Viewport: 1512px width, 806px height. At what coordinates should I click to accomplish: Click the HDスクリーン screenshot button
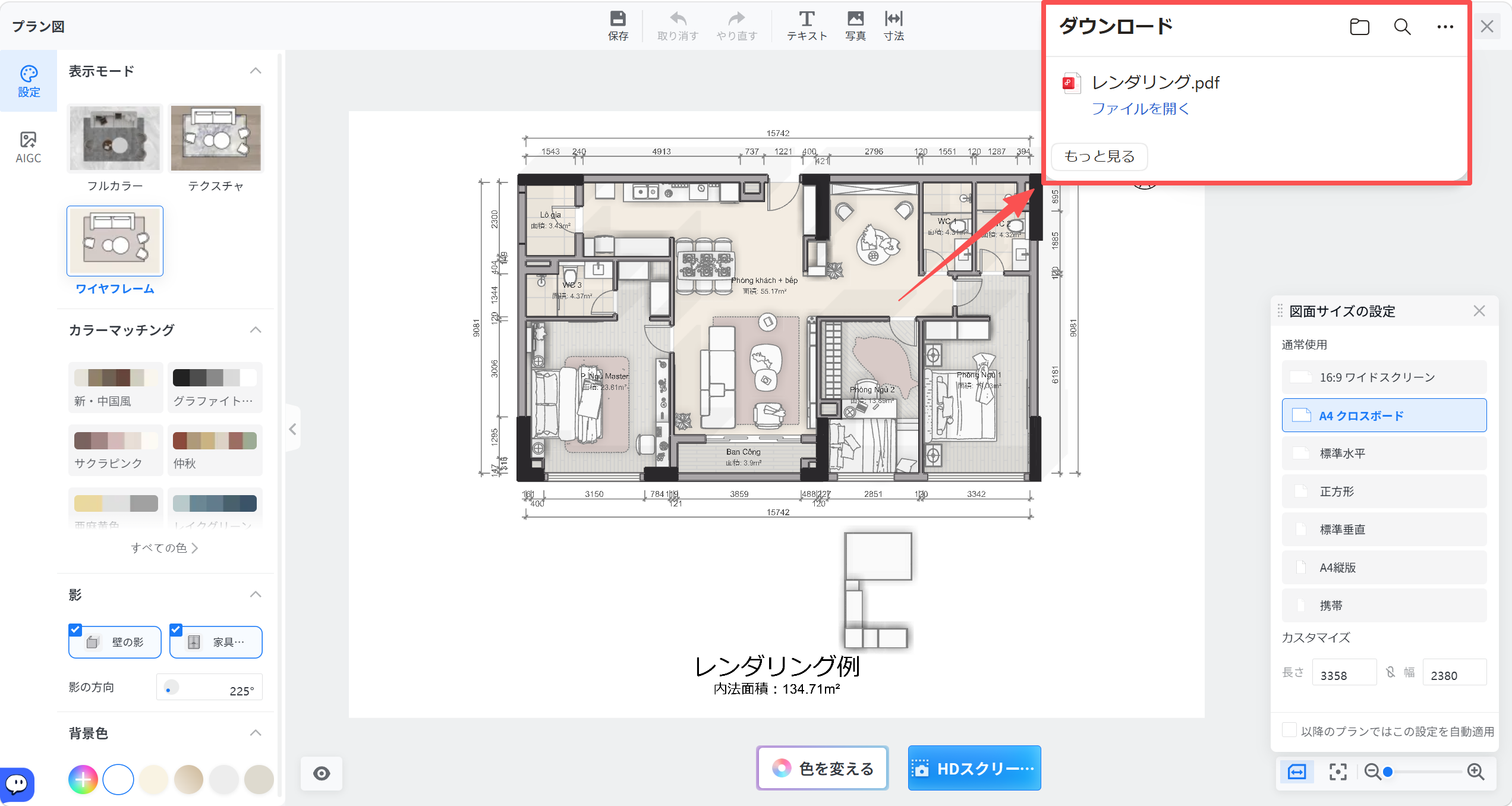point(974,769)
